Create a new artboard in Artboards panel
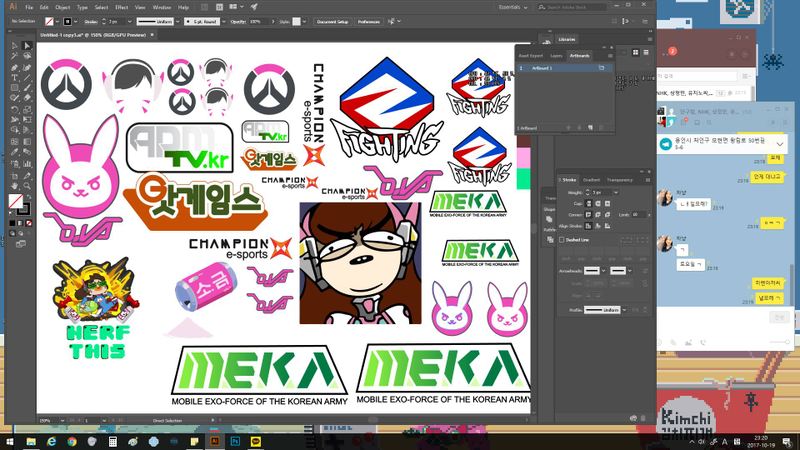 point(590,128)
